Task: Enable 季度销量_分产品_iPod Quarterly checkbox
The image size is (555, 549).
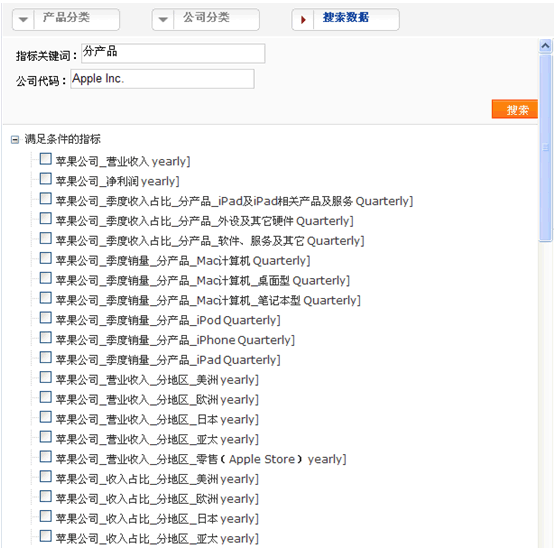Action: (x=45, y=318)
